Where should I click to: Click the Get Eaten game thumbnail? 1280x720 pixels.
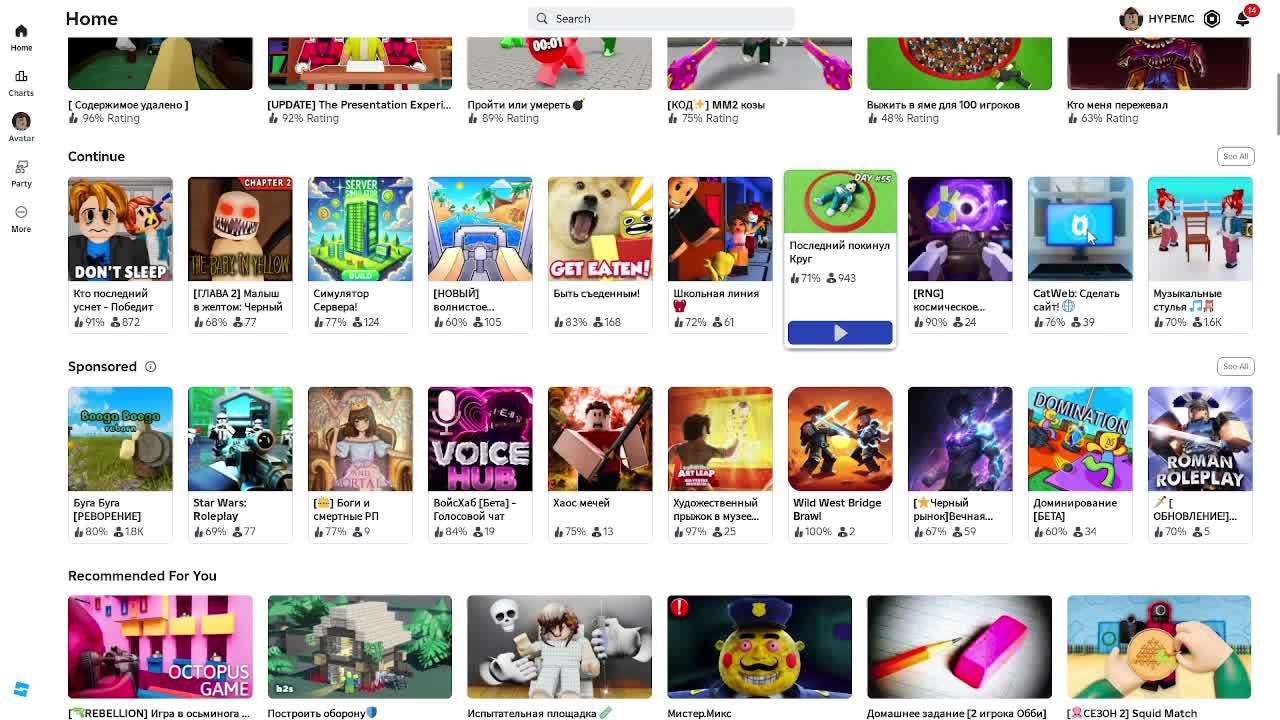click(600, 229)
